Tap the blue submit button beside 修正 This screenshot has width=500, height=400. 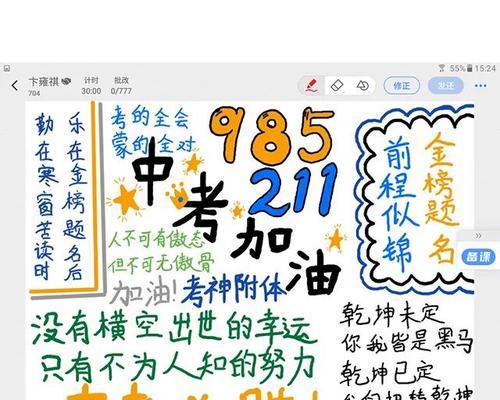(x=446, y=86)
